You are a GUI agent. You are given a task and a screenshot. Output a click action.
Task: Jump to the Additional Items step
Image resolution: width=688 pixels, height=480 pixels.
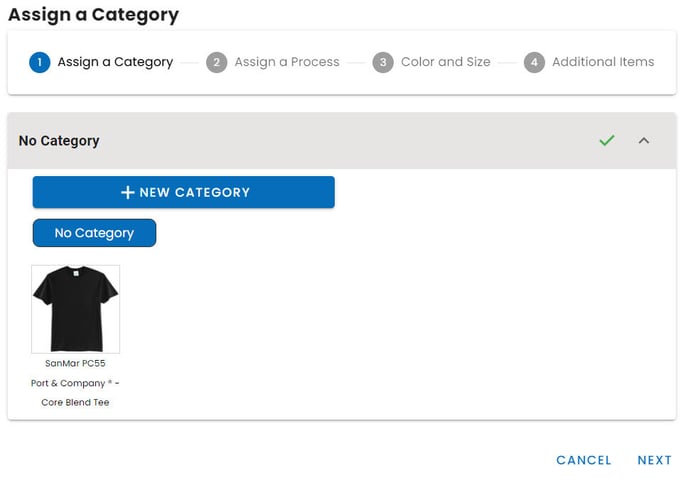click(x=603, y=62)
